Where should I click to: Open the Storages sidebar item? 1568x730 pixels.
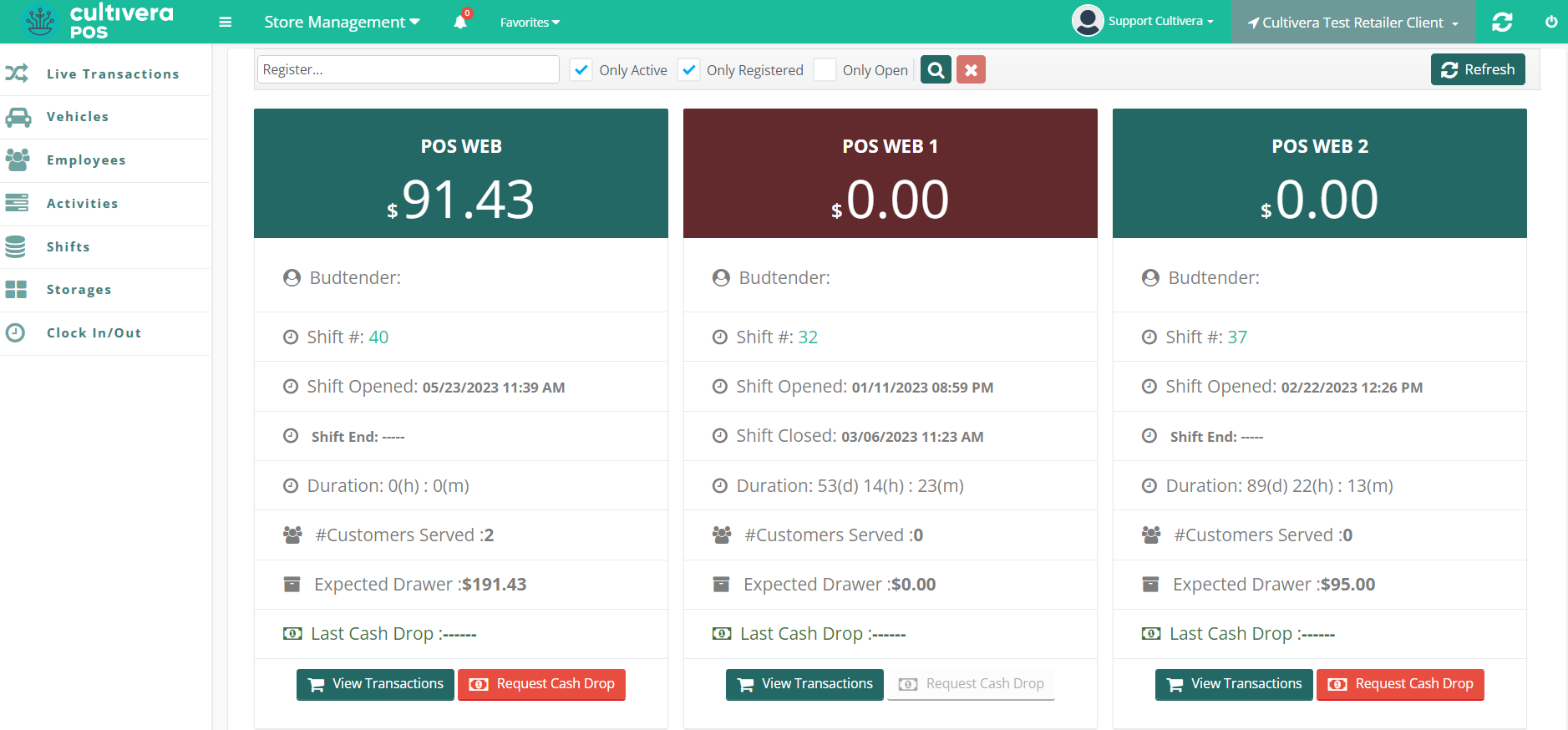click(x=79, y=290)
